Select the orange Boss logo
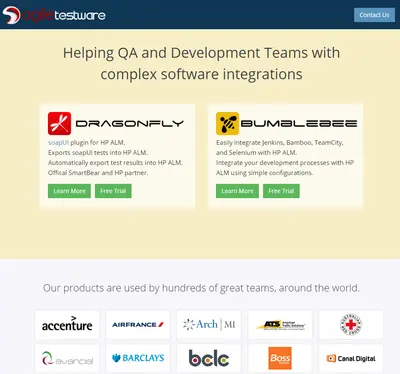 pyautogui.click(x=280, y=359)
